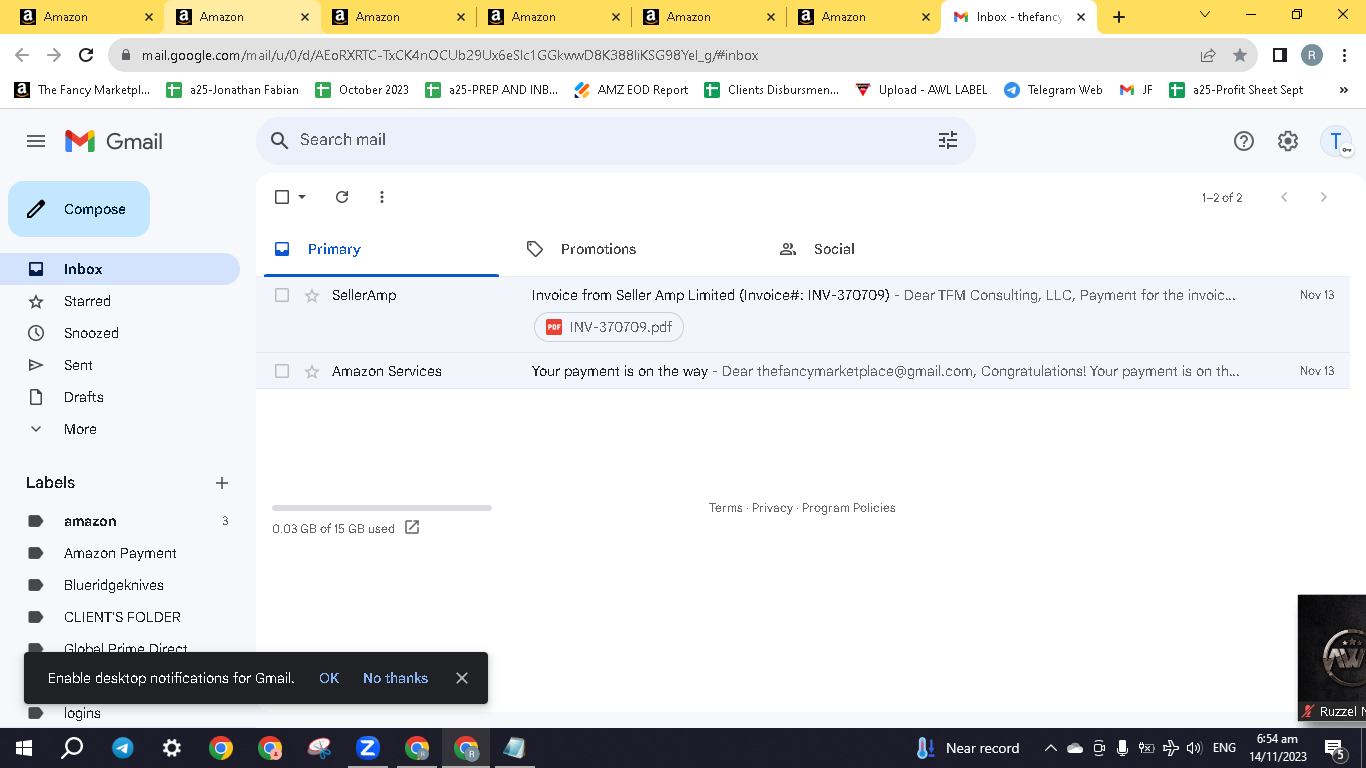Open search options filter icon

948,140
